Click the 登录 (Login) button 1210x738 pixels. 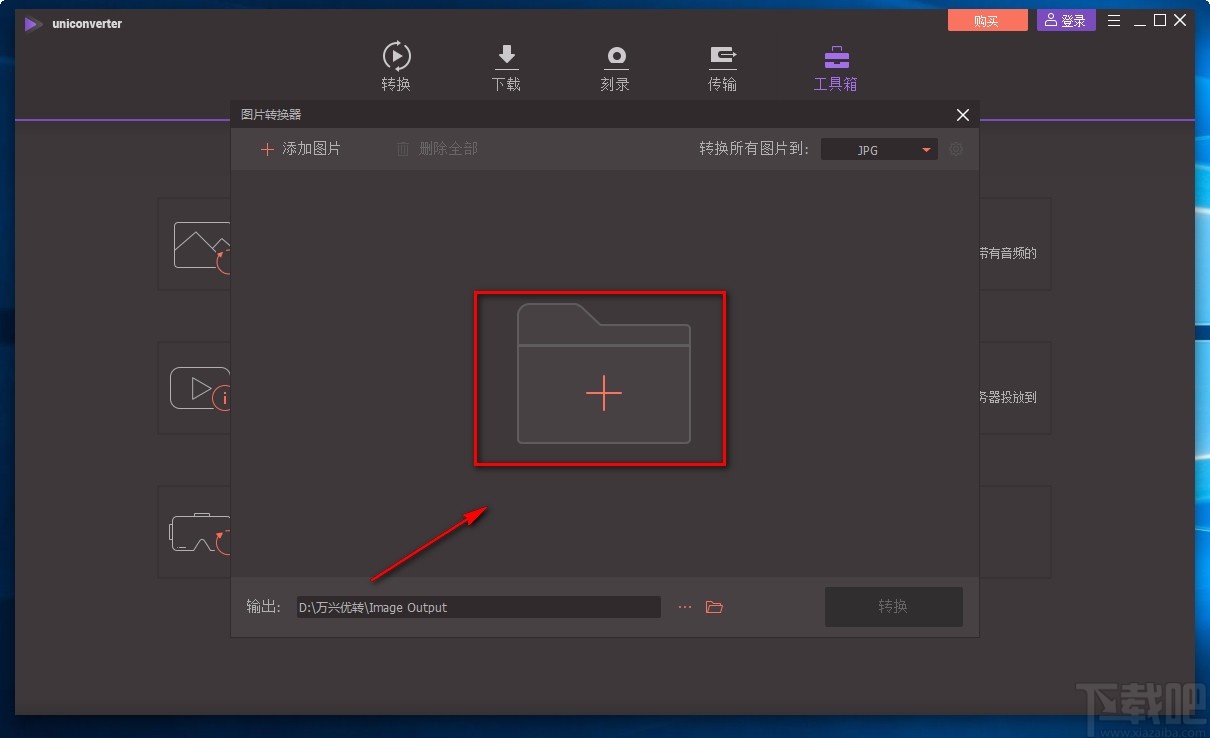[1065, 19]
